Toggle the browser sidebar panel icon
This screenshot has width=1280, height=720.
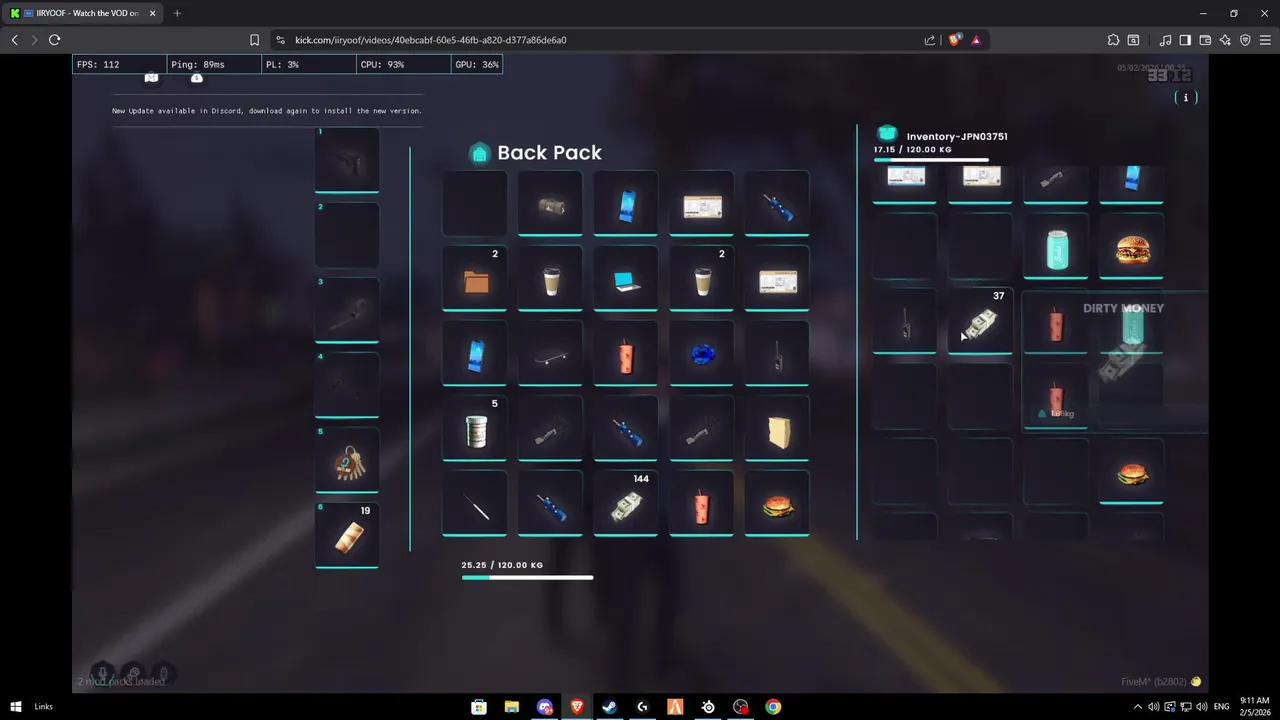point(1185,40)
